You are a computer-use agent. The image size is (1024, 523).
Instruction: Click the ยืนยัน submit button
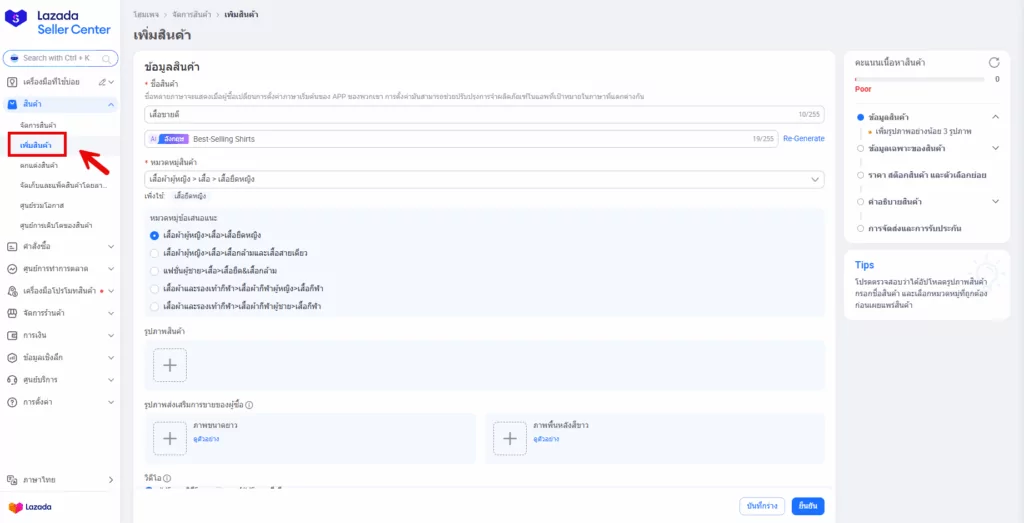pyautogui.click(x=807, y=505)
